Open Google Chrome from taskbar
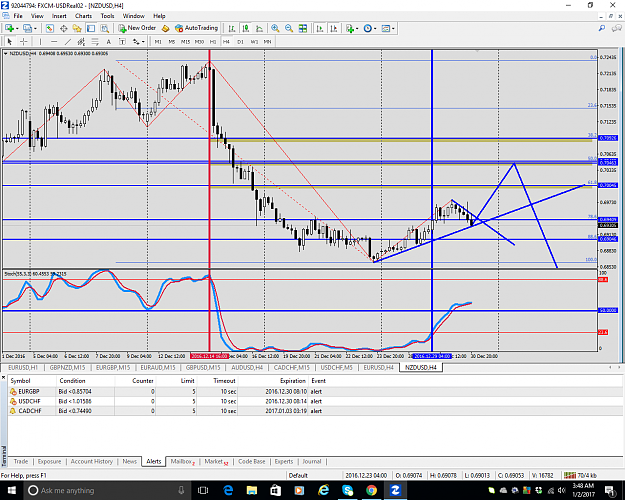Viewport: 625px width, 500px height. 371,490
